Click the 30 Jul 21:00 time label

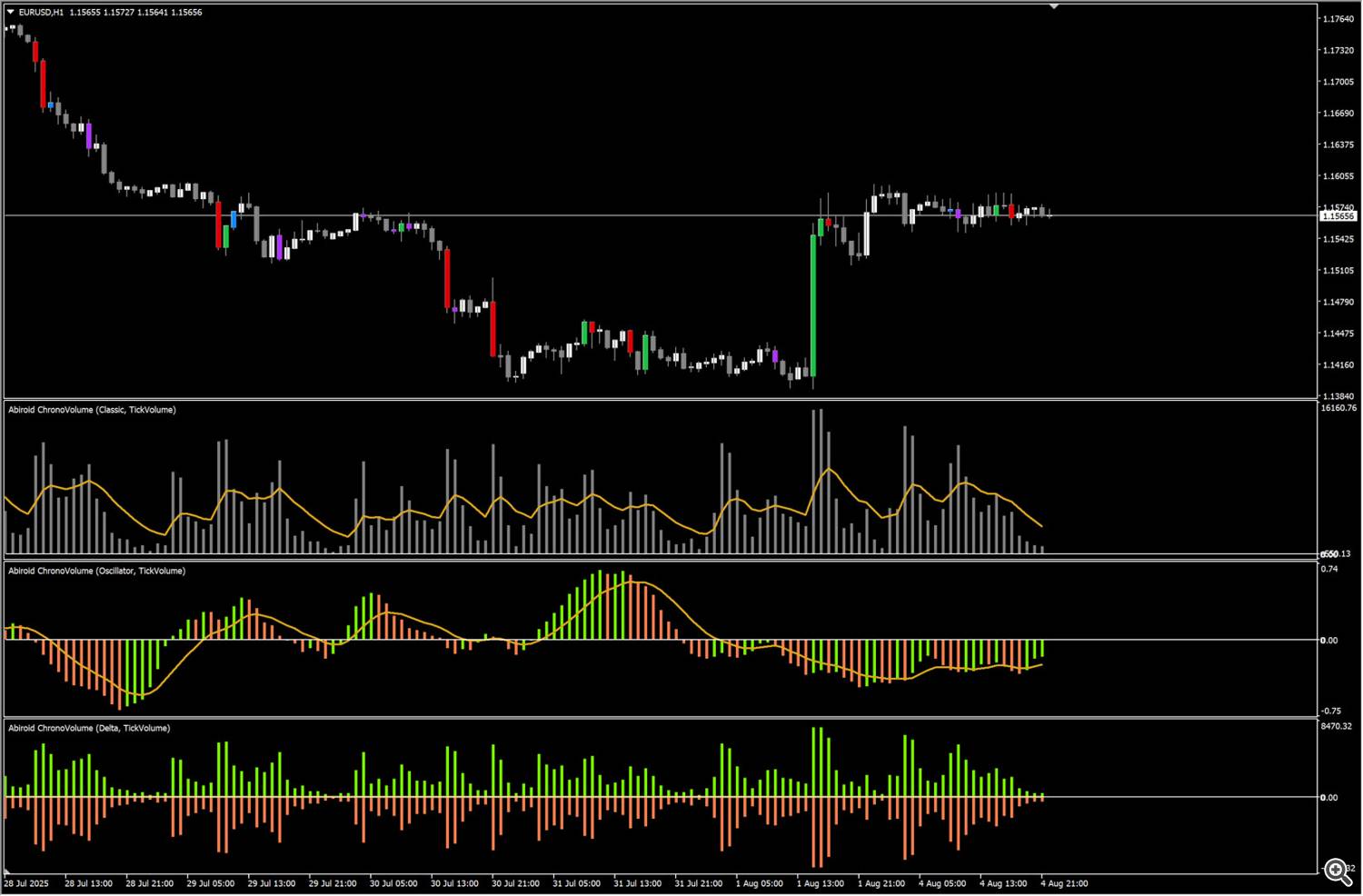[515, 883]
